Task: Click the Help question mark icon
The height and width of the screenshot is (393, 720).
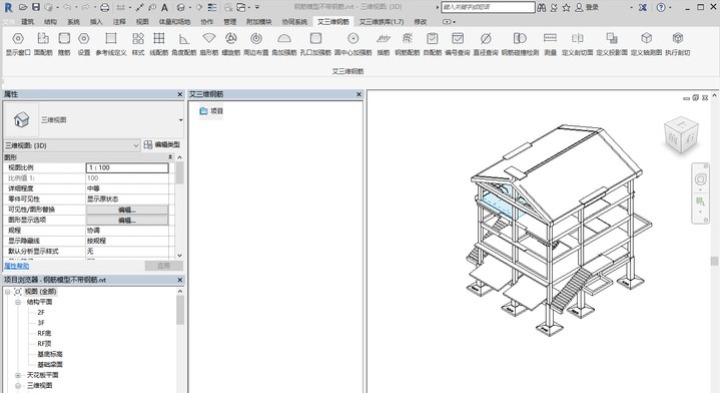Action: [x=661, y=7]
